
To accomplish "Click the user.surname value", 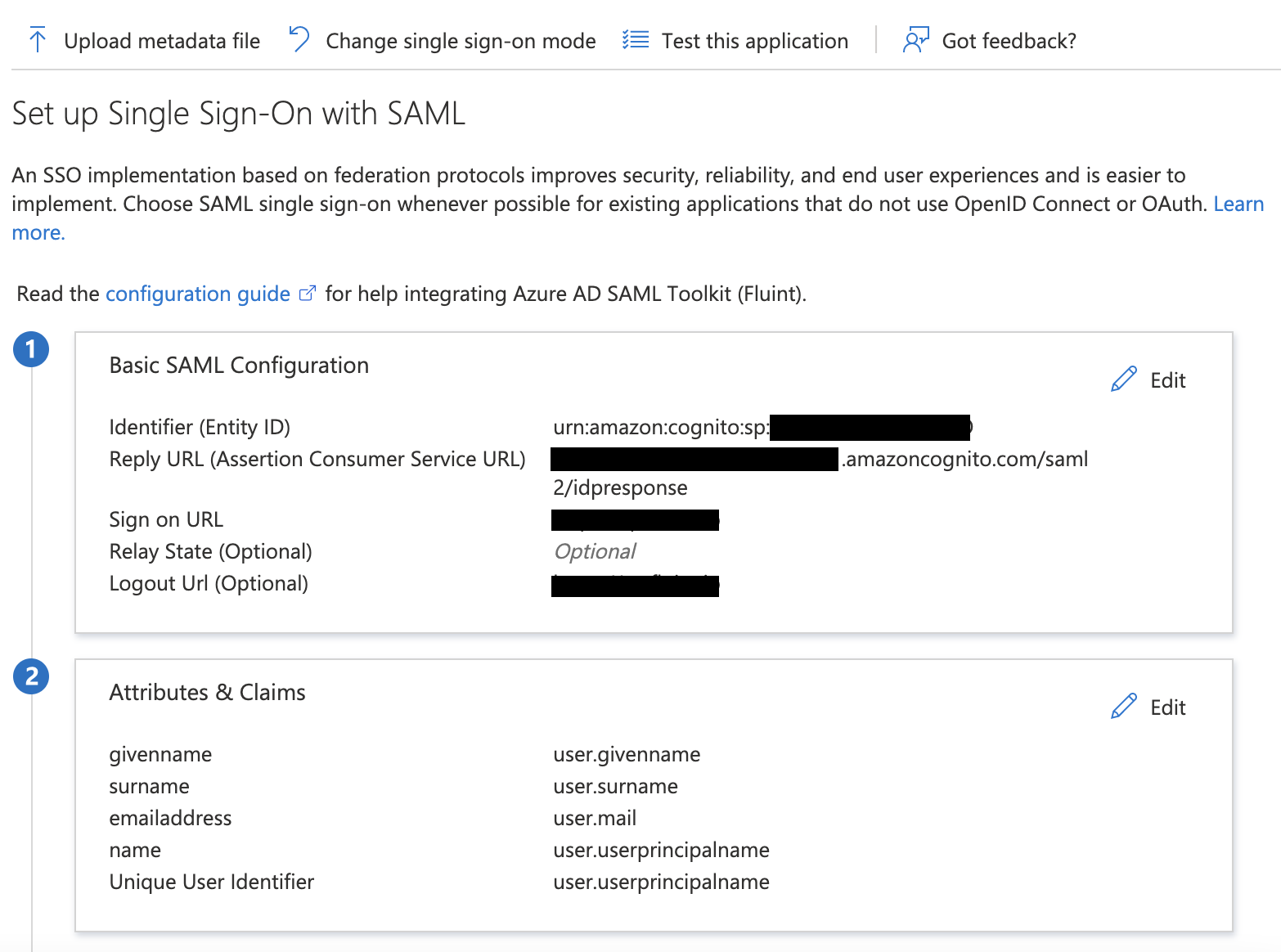I will tap(615, 786).
